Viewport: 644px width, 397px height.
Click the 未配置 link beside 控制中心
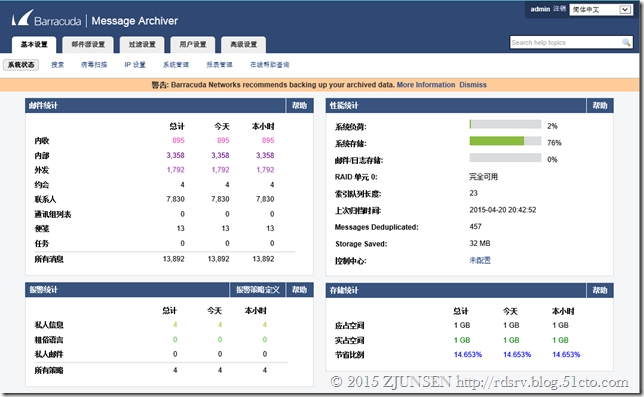point(480,260)
